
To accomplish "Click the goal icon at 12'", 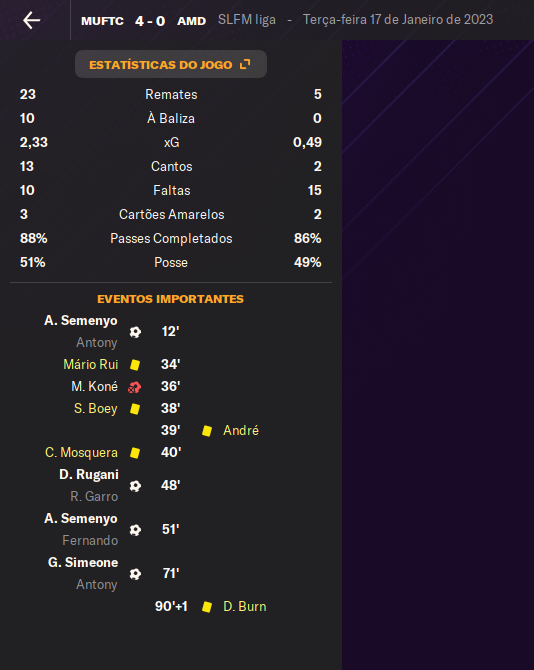I will pyautogui.click(x=135, y=332).
